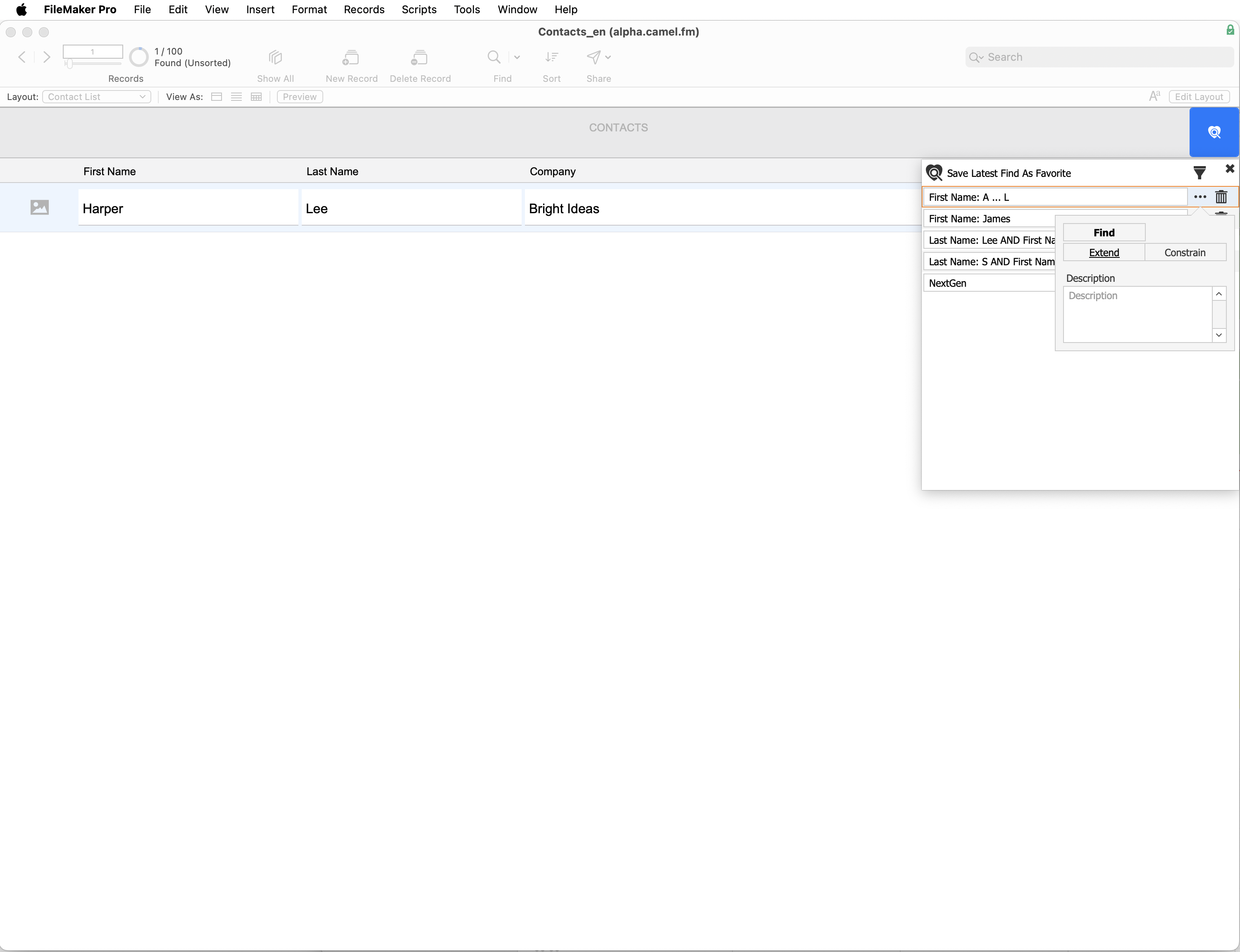Go to next record arrow
This screenshot has height=952, width=1240.
tap(47, 57)
